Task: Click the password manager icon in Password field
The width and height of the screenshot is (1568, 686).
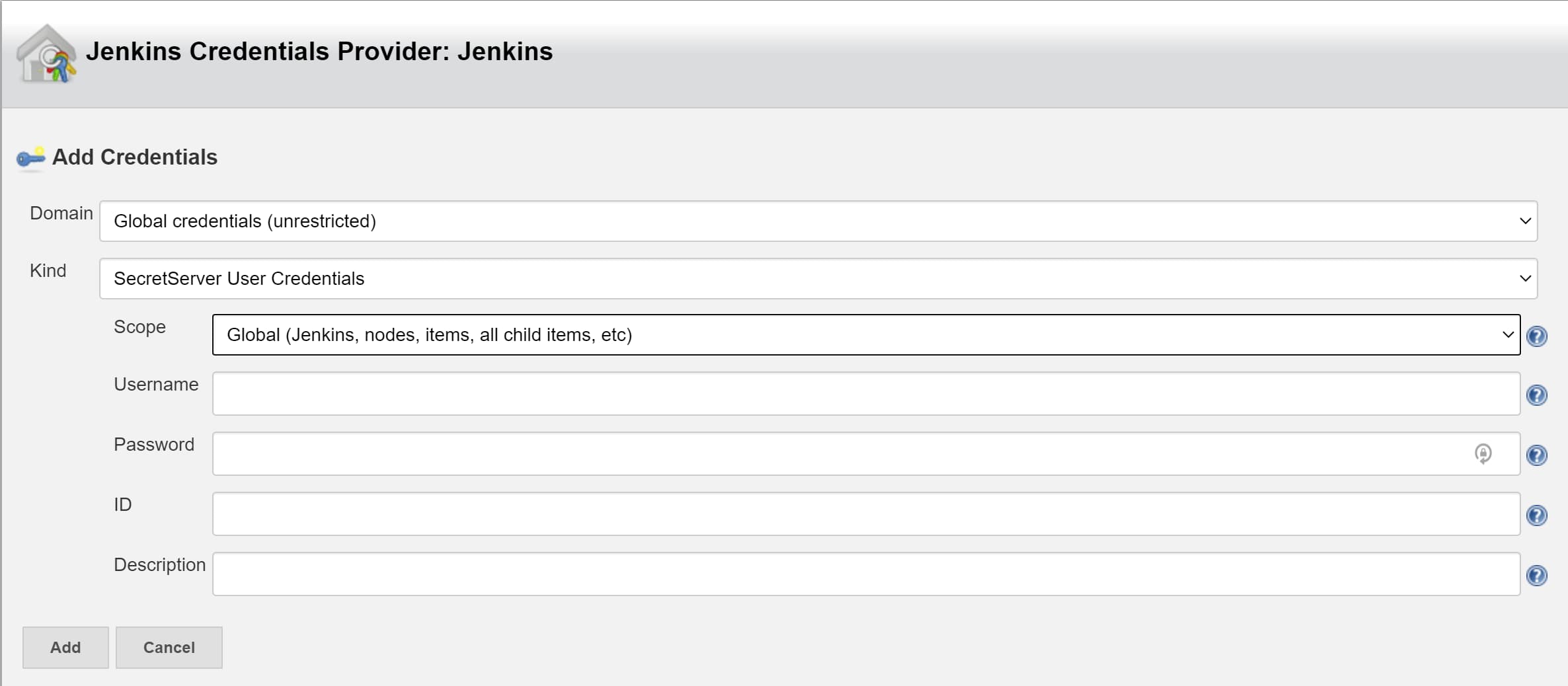Action: coord(1483,454)
